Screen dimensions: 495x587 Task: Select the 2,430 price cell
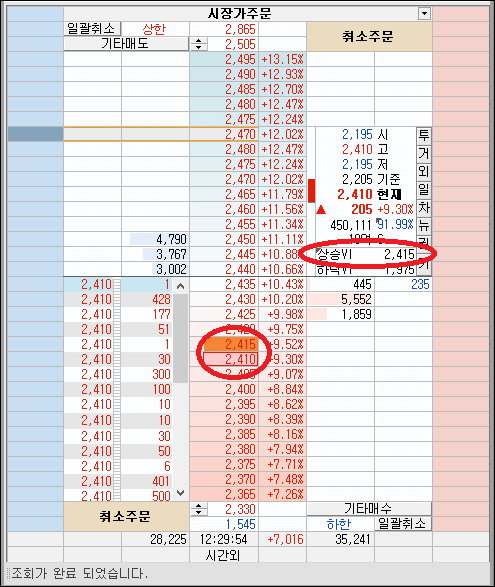coord(224,299)
